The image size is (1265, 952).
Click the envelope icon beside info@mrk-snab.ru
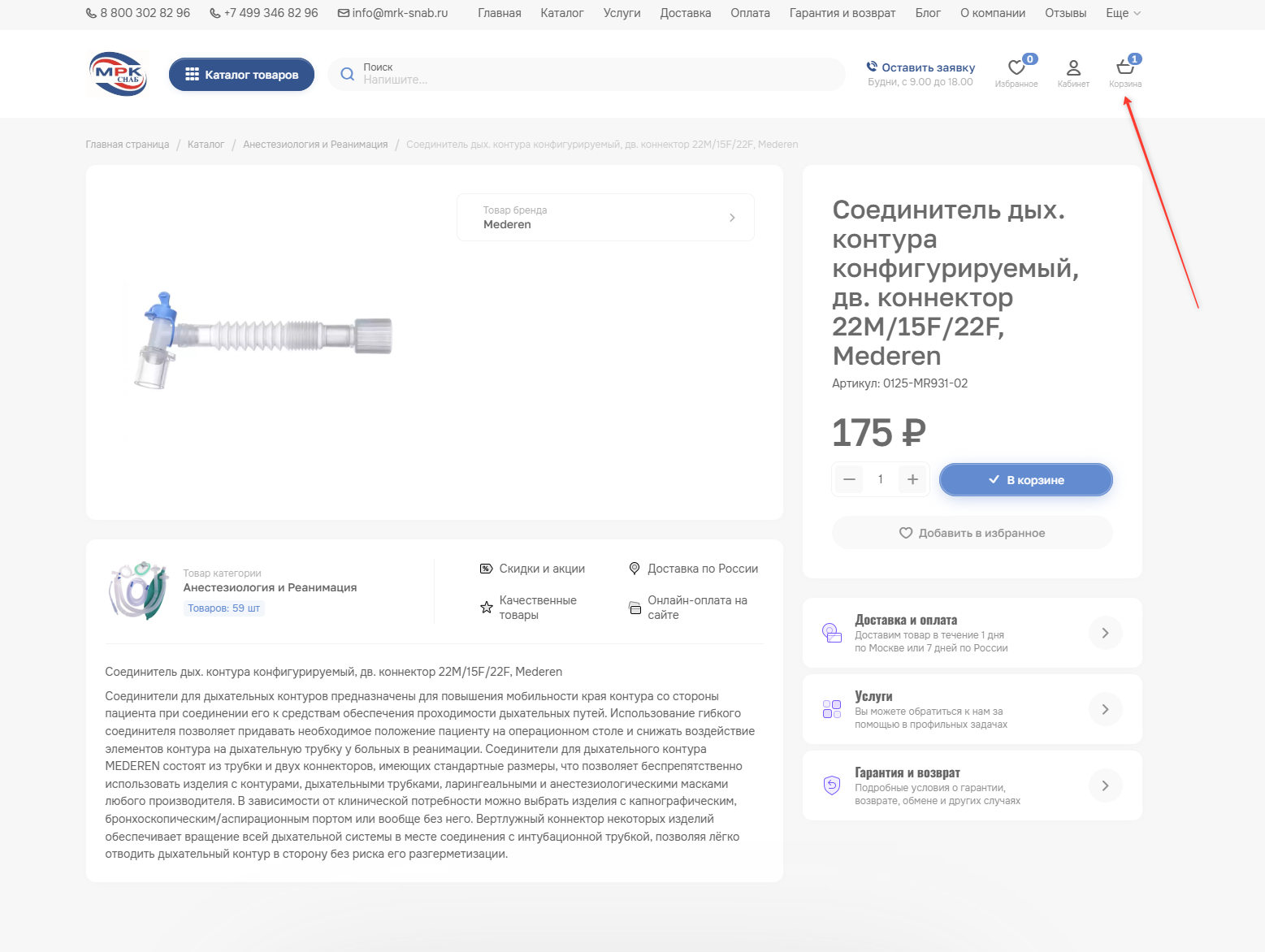coord(344,13)
